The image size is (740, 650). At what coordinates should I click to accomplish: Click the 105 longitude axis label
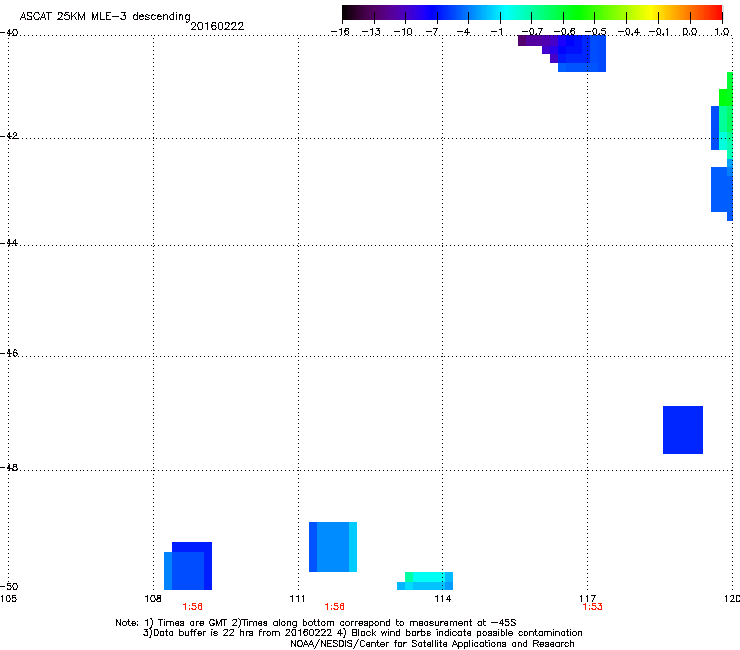(x=8, y=599)
